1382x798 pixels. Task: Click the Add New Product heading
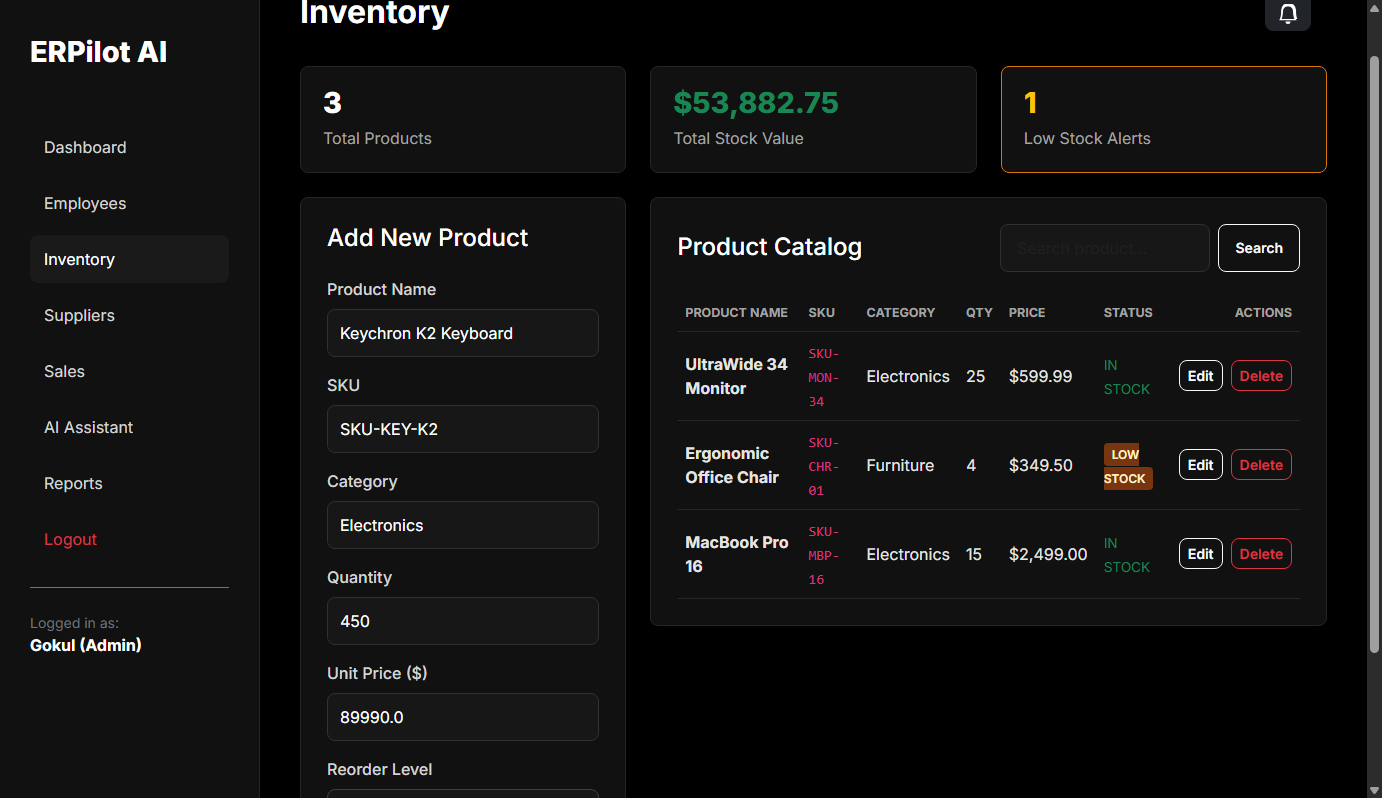[427, 237]
